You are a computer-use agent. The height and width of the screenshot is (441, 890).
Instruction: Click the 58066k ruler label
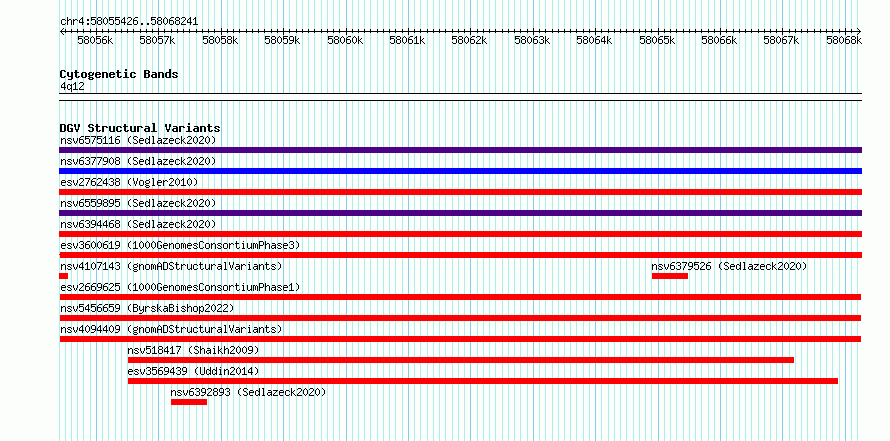point(720,40)
